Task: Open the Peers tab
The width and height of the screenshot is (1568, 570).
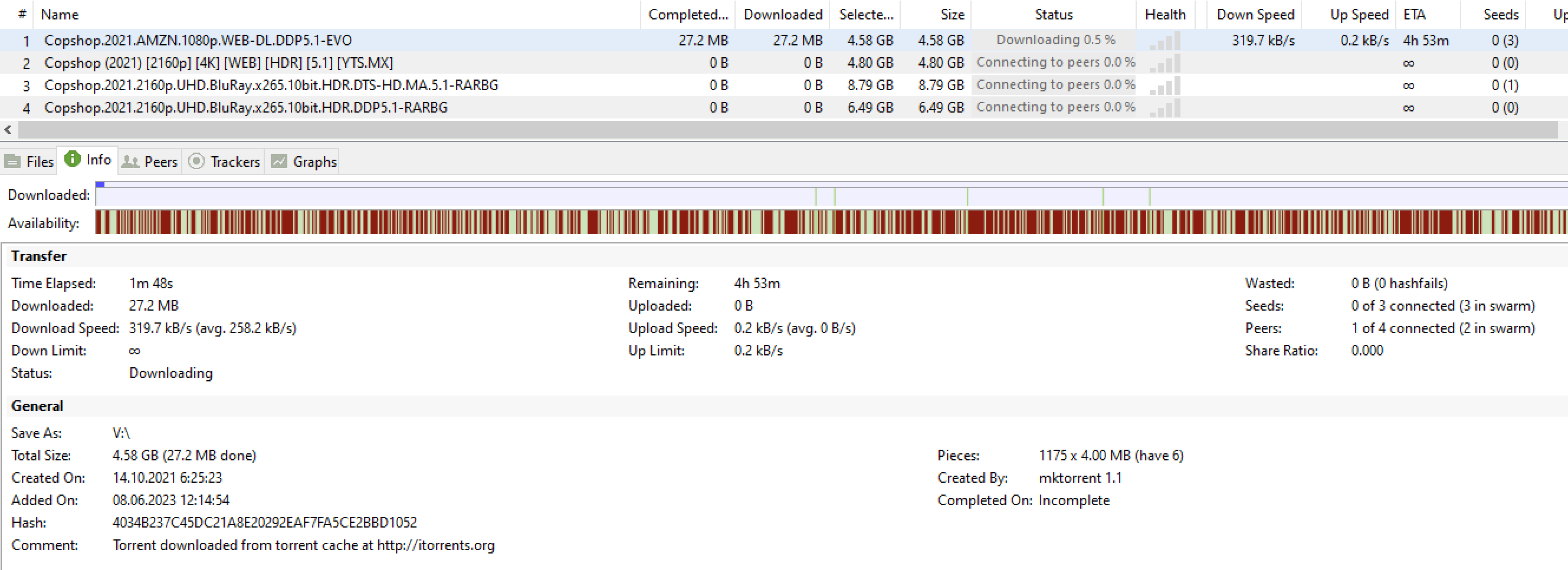Action: click(150, 162)
